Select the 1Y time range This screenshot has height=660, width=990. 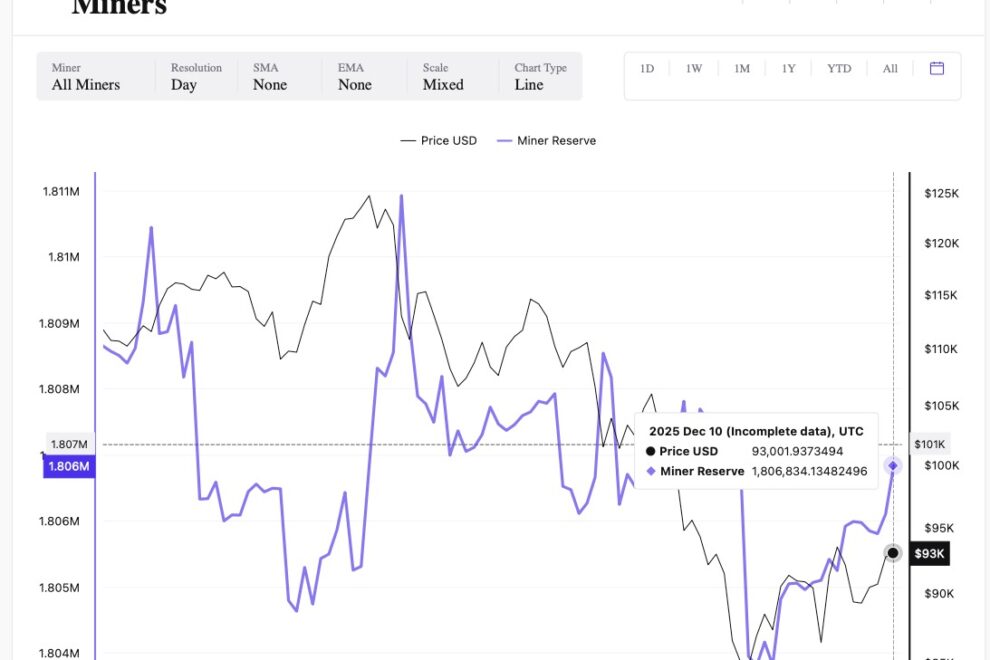788,68
